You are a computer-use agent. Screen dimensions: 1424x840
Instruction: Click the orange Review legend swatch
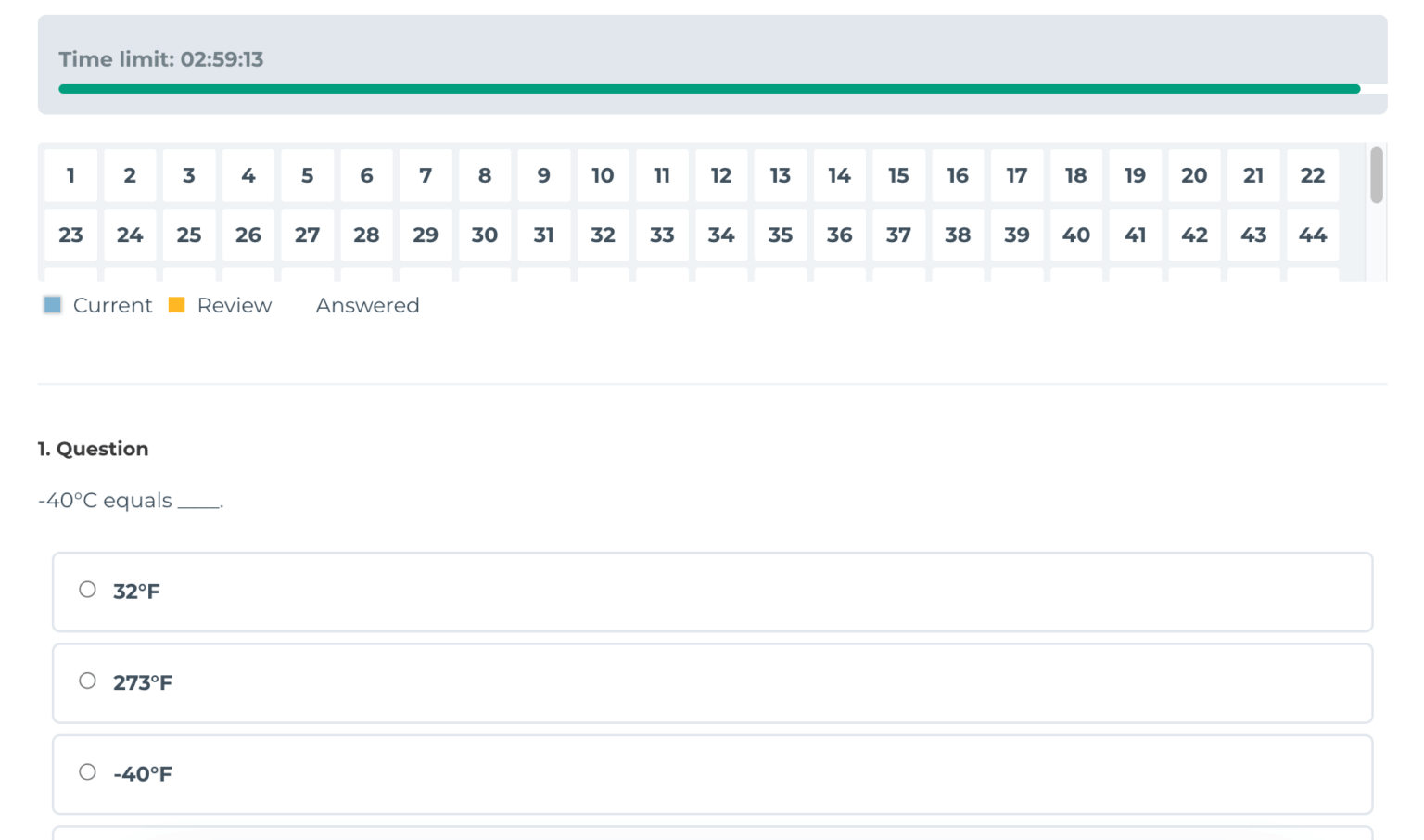(x=177, y=305)
